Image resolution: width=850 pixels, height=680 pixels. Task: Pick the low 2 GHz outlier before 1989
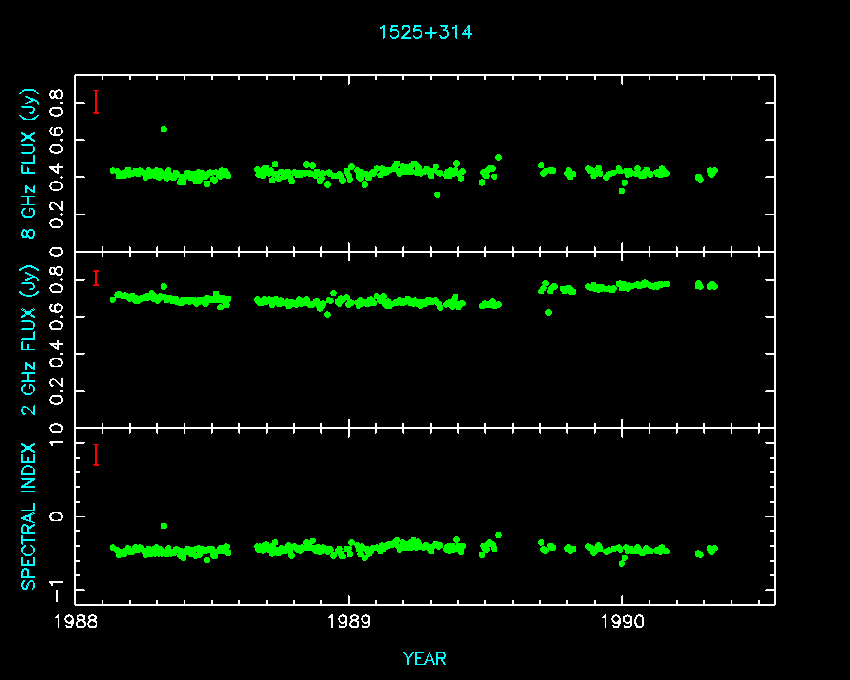pyautogui.click(x=327, y=314)
